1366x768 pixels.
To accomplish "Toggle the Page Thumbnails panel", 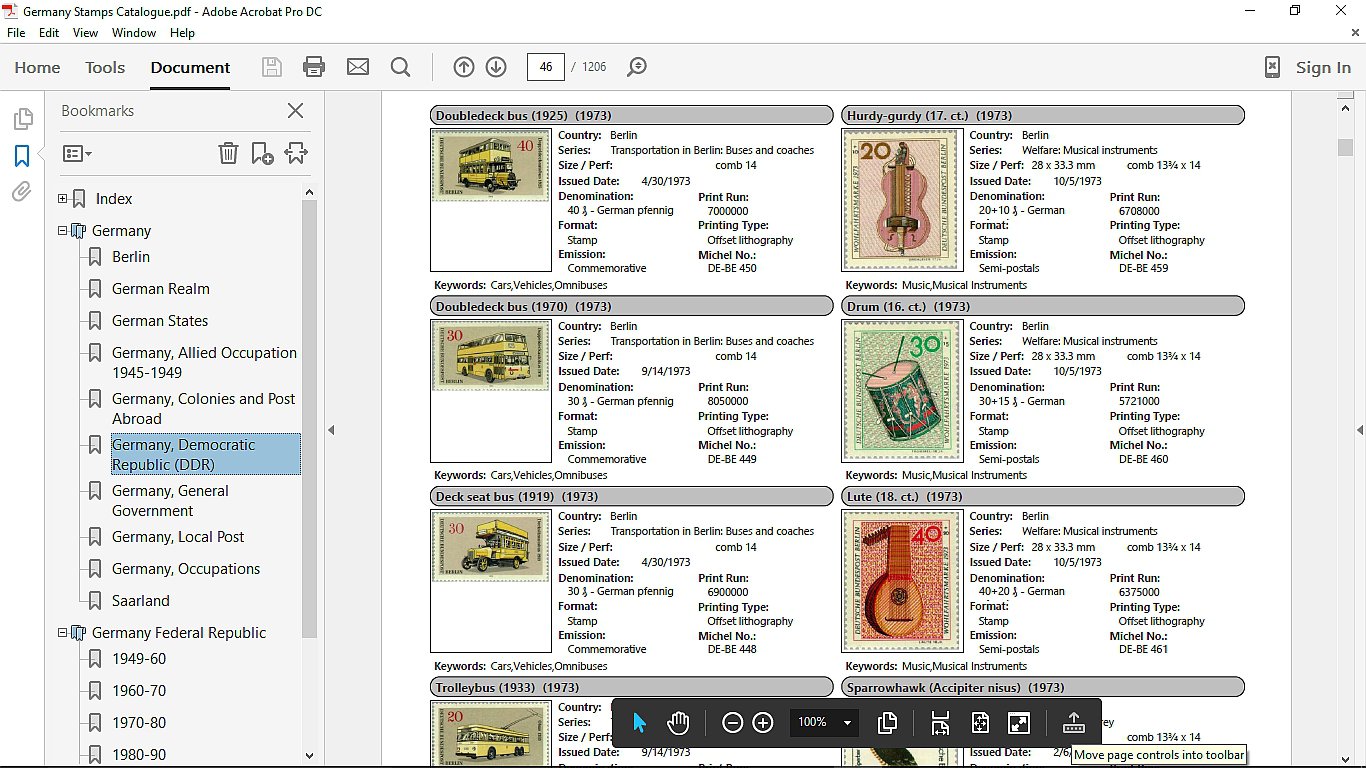I will pos(22,120).
